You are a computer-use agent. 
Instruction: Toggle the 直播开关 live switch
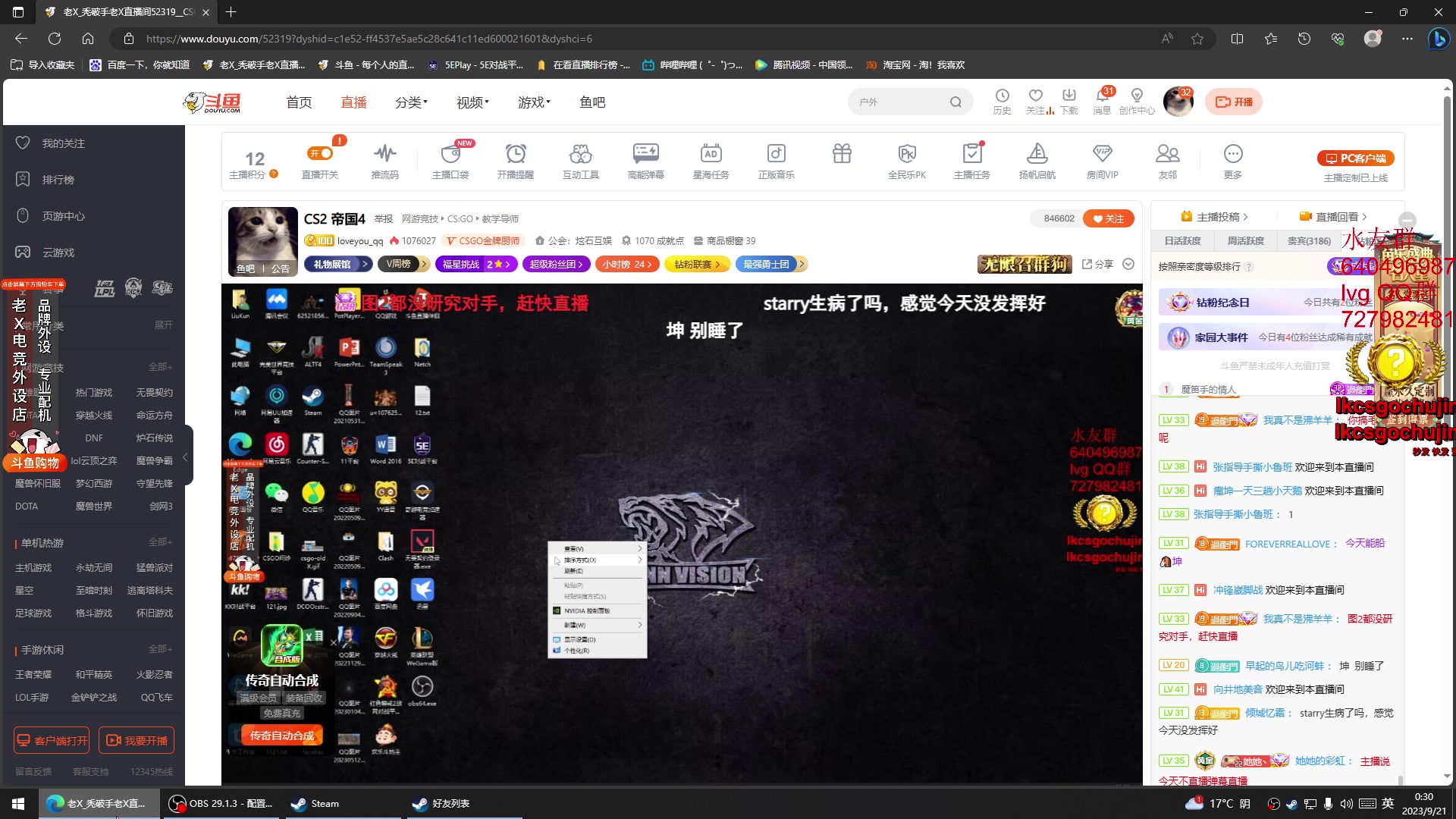pyautogui.click(x=320, y=154)
